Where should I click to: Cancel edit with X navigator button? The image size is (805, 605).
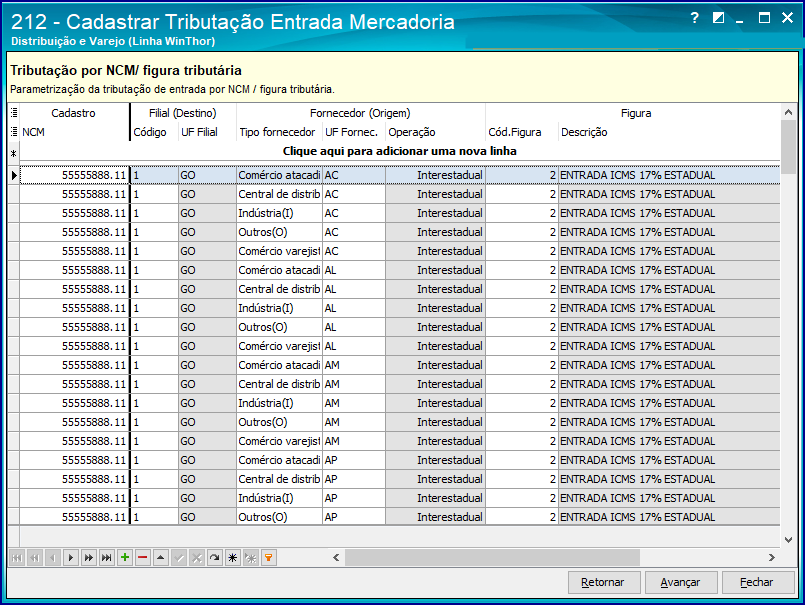197,558
